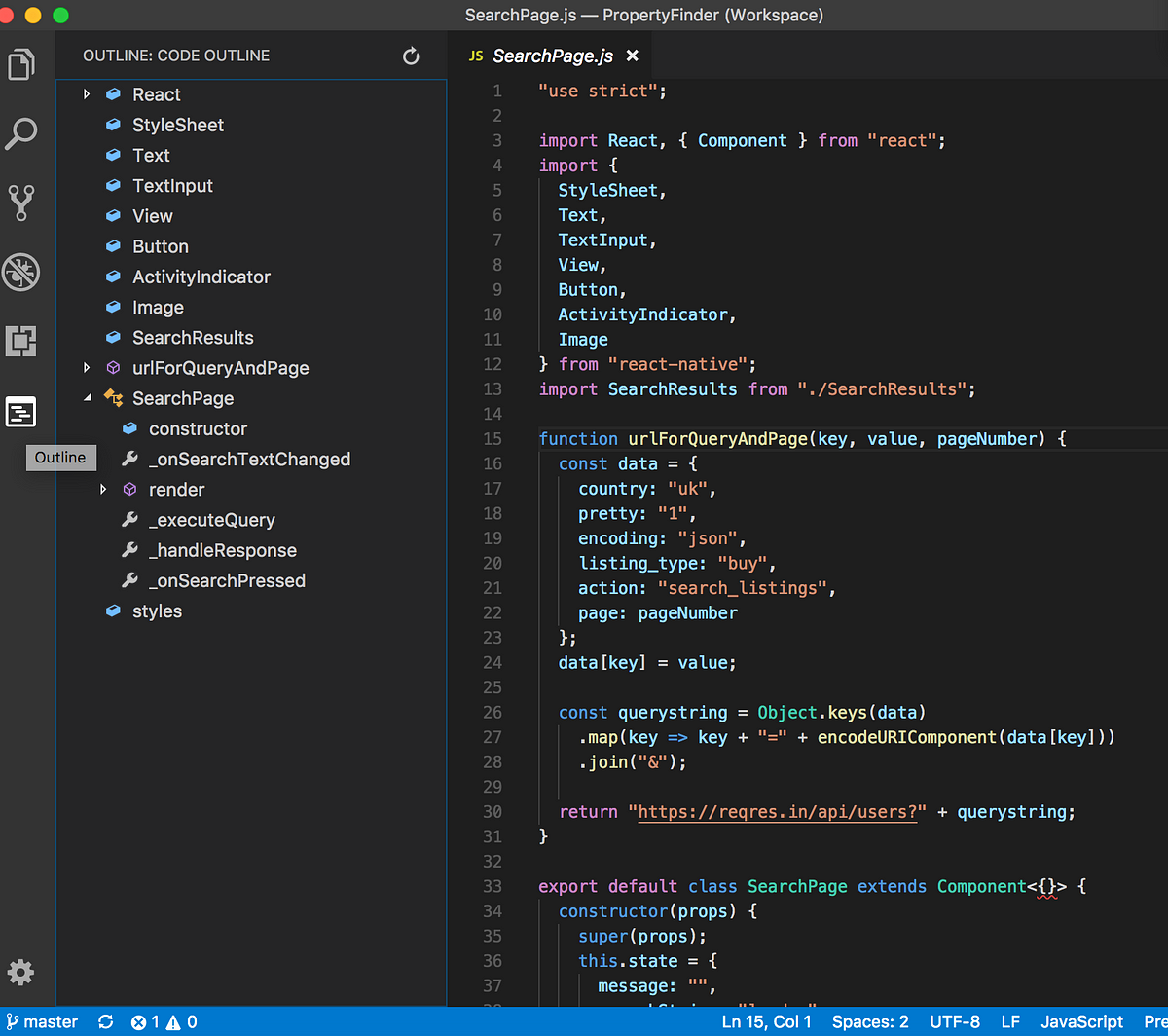
Task: Click the macOS green zoom button
Action: pyautogui.click(x=60, y=15)
